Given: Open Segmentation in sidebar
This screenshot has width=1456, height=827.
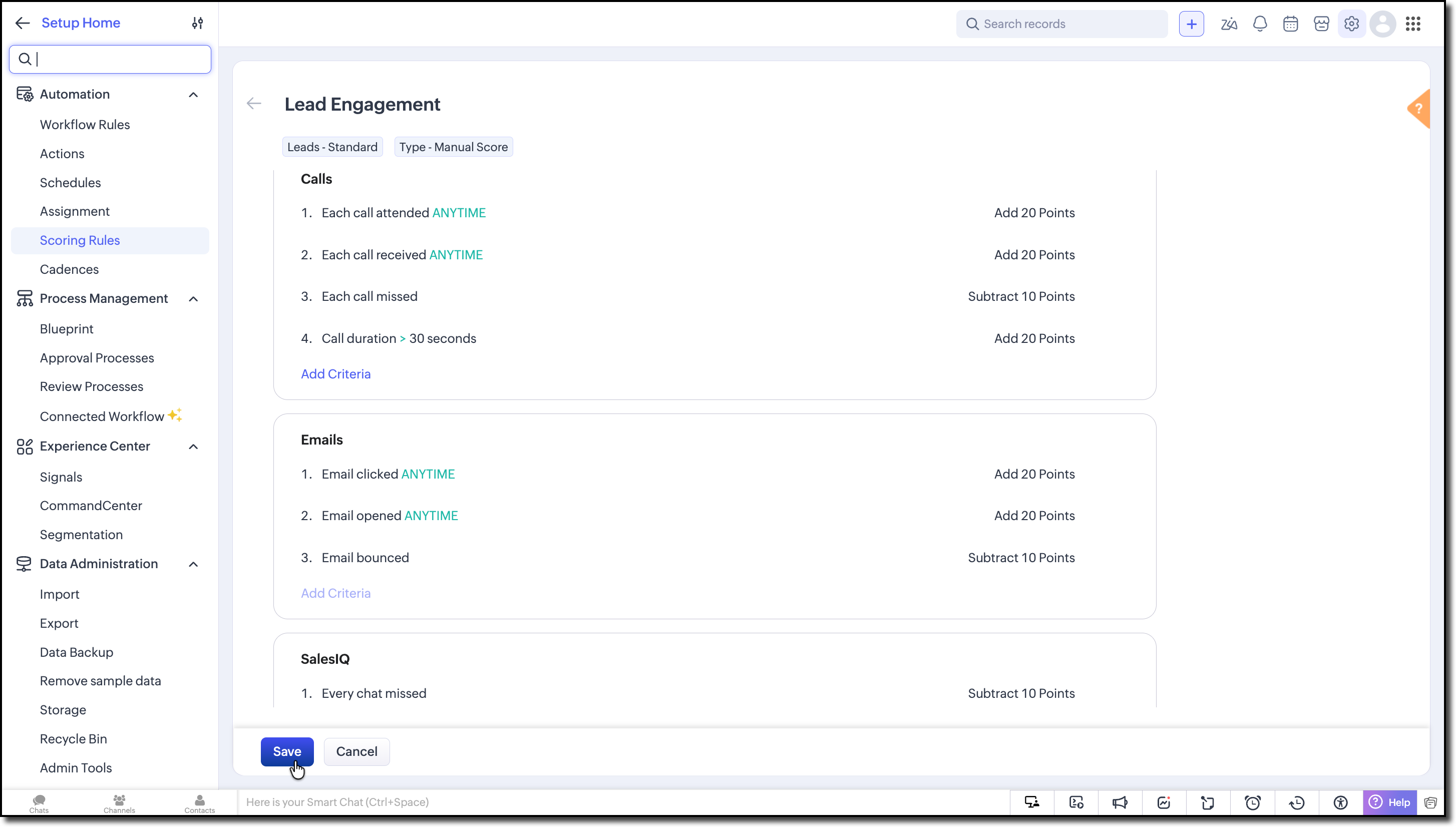Looking at the screenshot, I should coord(81,535).
